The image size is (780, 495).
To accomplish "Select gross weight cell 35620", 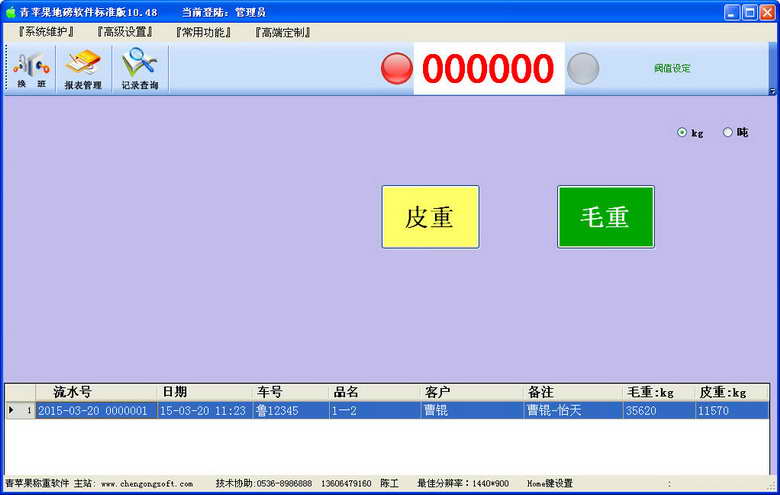I will [x=659, y=410].
